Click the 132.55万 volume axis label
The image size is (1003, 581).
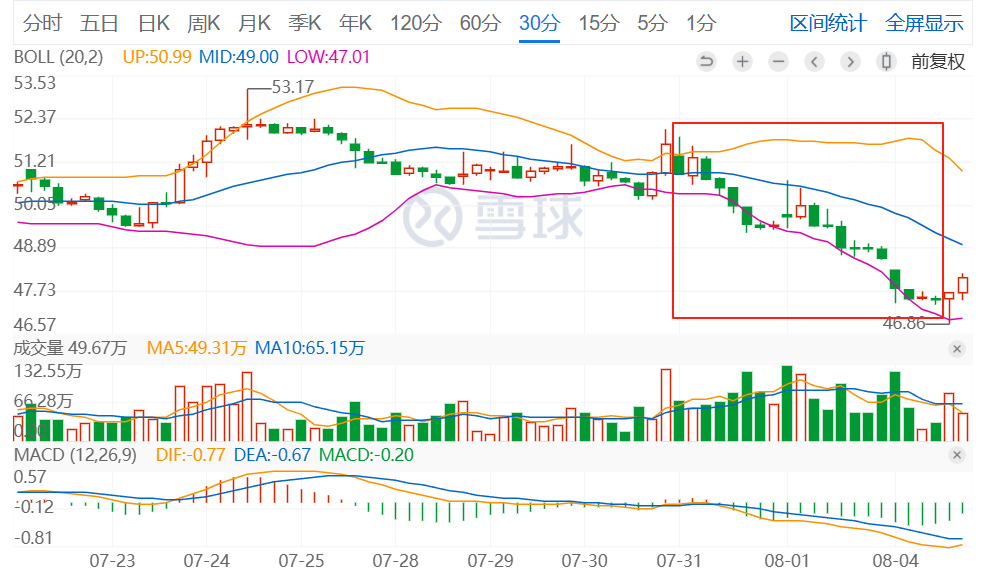click(x=48, y=371)
